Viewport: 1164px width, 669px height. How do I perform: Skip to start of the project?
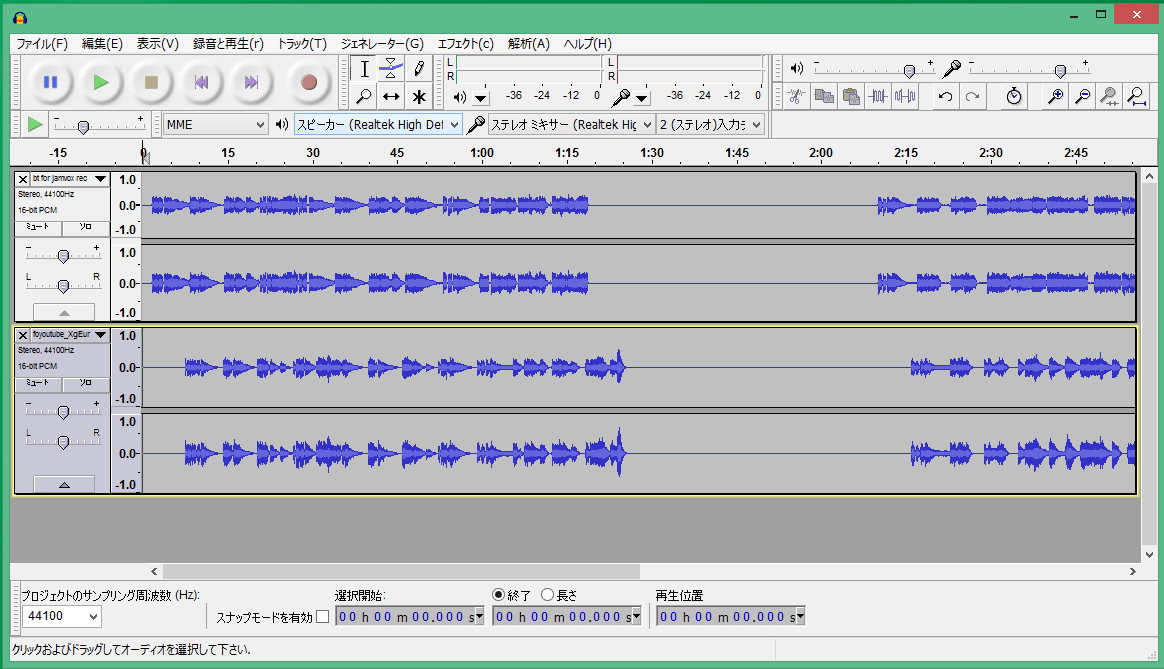201,82
